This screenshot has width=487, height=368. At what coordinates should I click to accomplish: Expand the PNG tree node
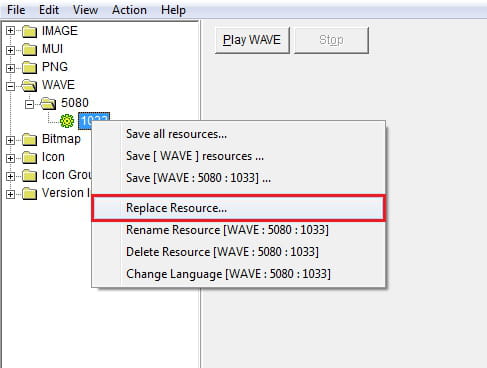pyautogui.click(x=10, y=68)
